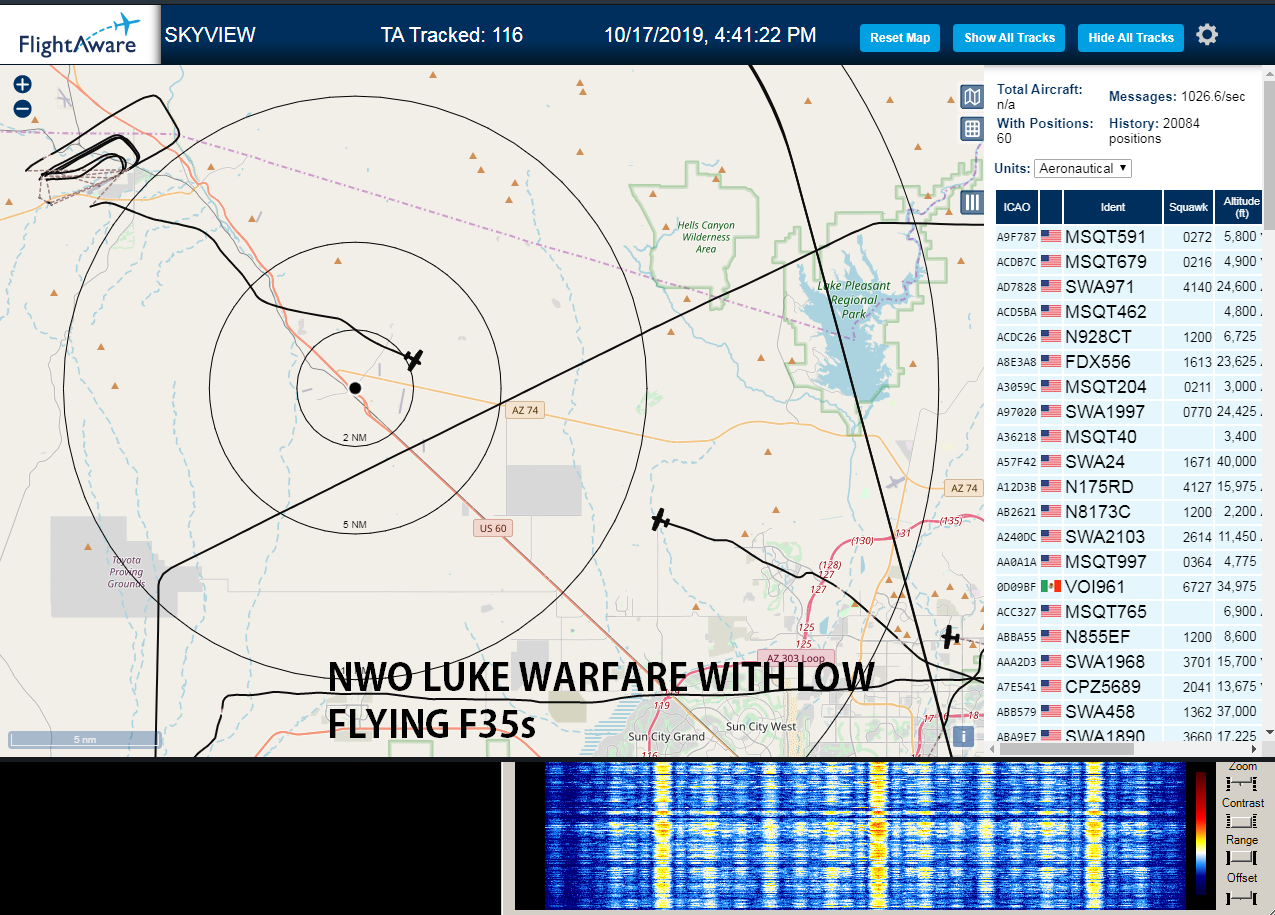
Task: Open the Units Aeronautical dropdown
Action: point(1083,168)
